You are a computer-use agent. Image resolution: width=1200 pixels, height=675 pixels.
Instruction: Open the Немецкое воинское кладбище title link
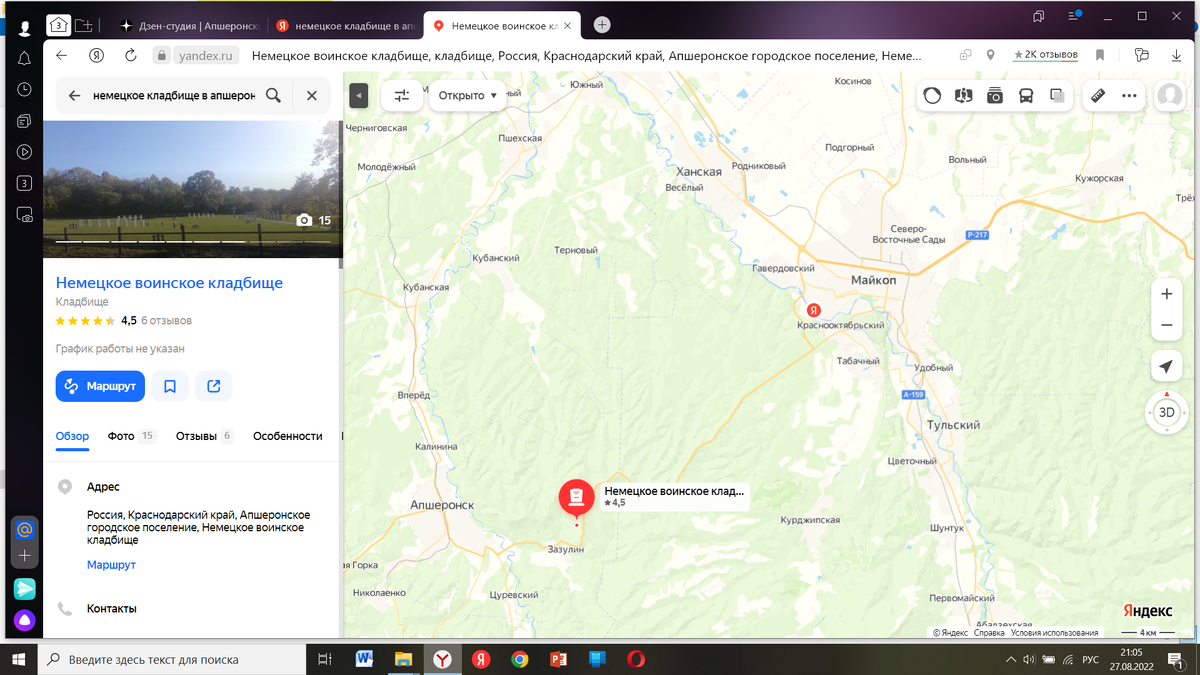(169, 283)
